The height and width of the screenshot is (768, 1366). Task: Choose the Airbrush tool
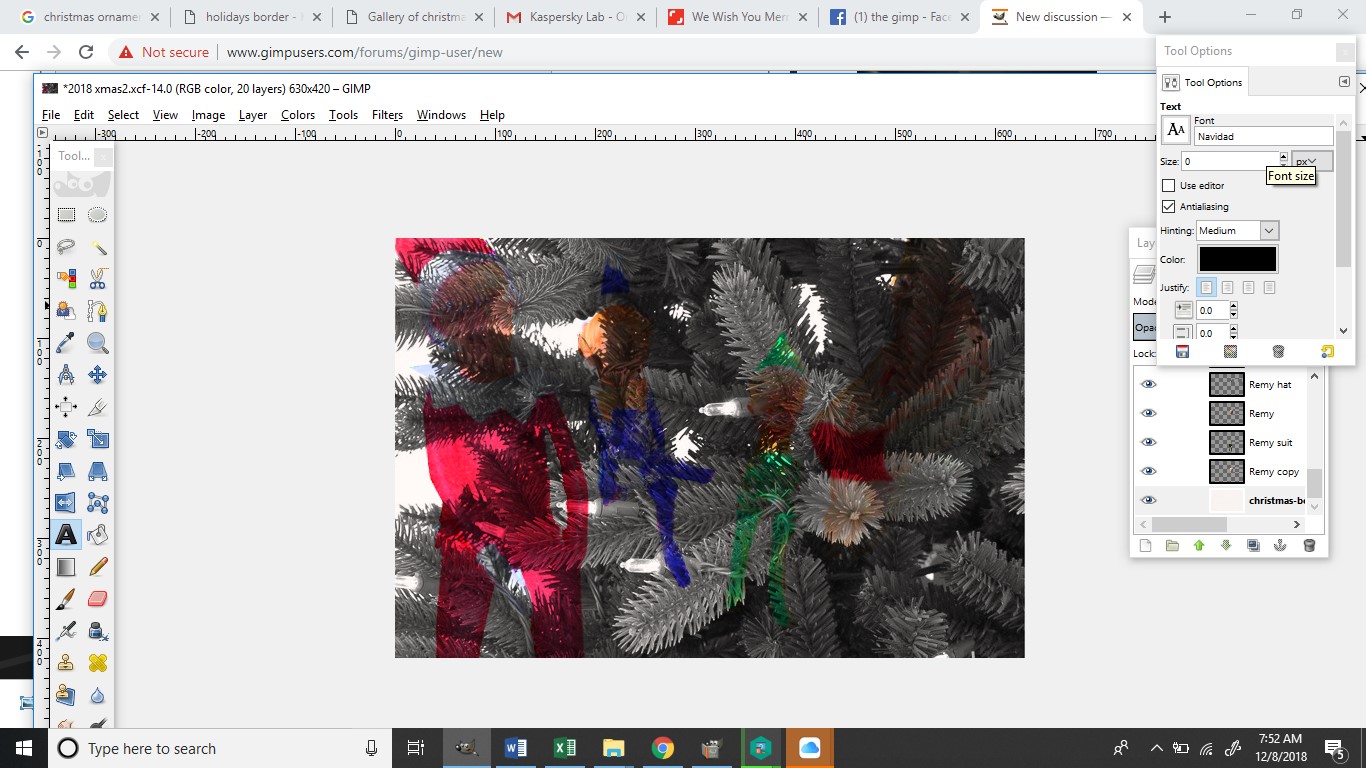(x=66, y=631)
